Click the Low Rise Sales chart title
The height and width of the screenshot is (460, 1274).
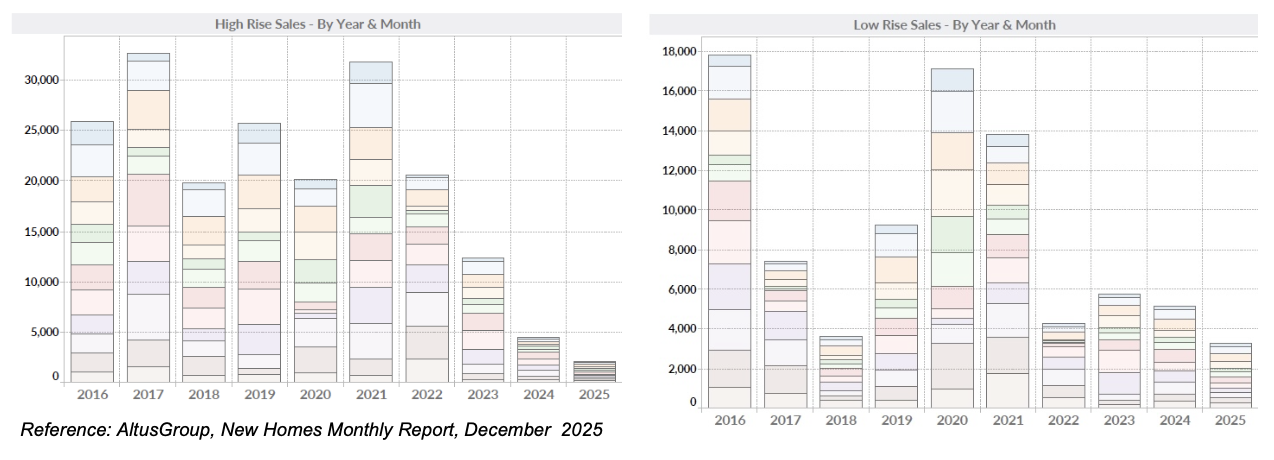tap(955, 24)
